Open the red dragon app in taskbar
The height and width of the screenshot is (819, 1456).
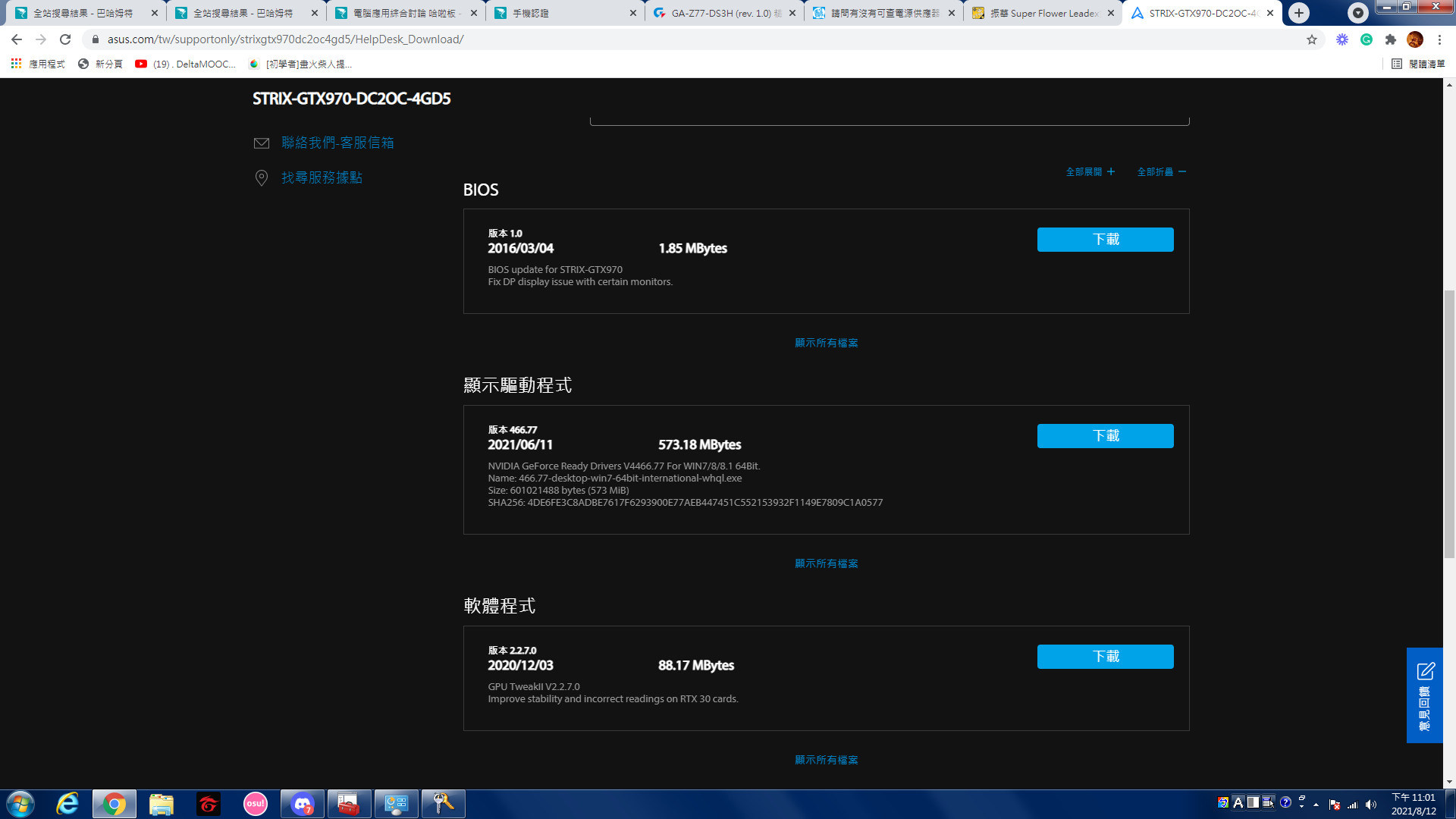(x=209, y=804)
